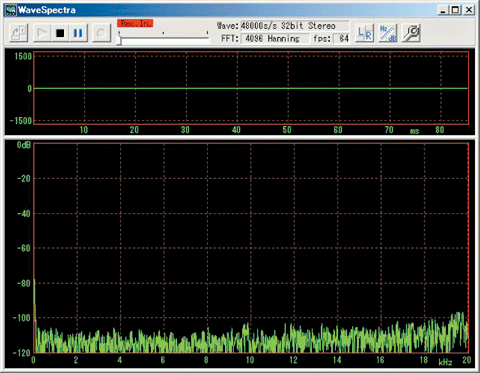Click the 10 kHz label on frequency axis
The height and width of the screenshot is (373, 480).
(x=250, y=360)
